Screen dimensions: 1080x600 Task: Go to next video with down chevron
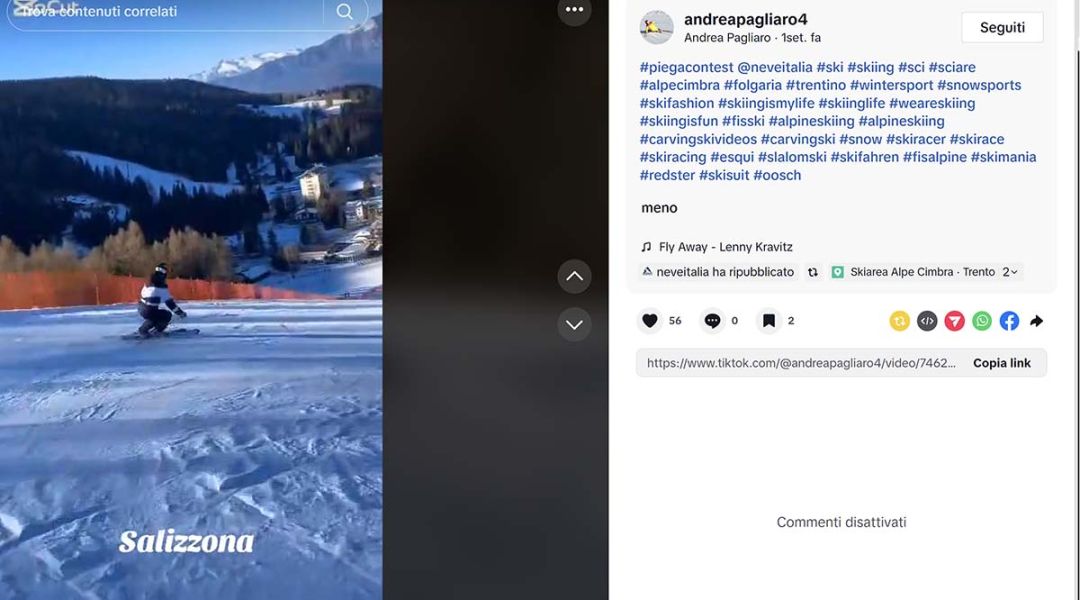click(574, 324)
